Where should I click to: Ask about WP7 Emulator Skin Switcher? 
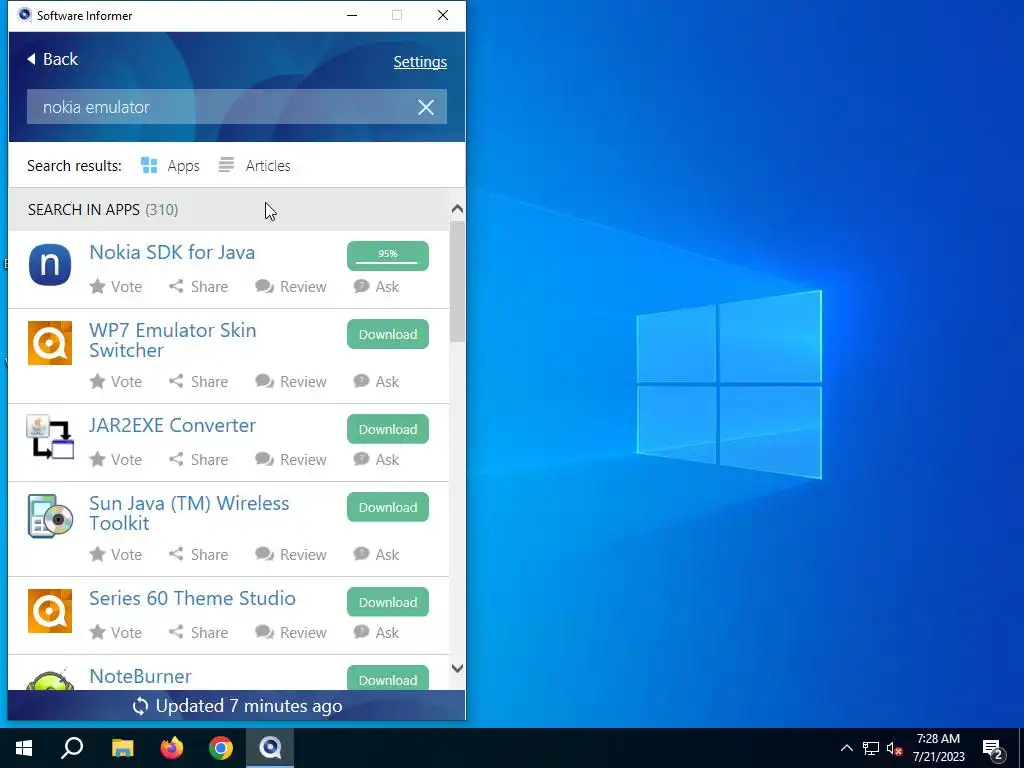pyautogui.click(x=376, y=381)
